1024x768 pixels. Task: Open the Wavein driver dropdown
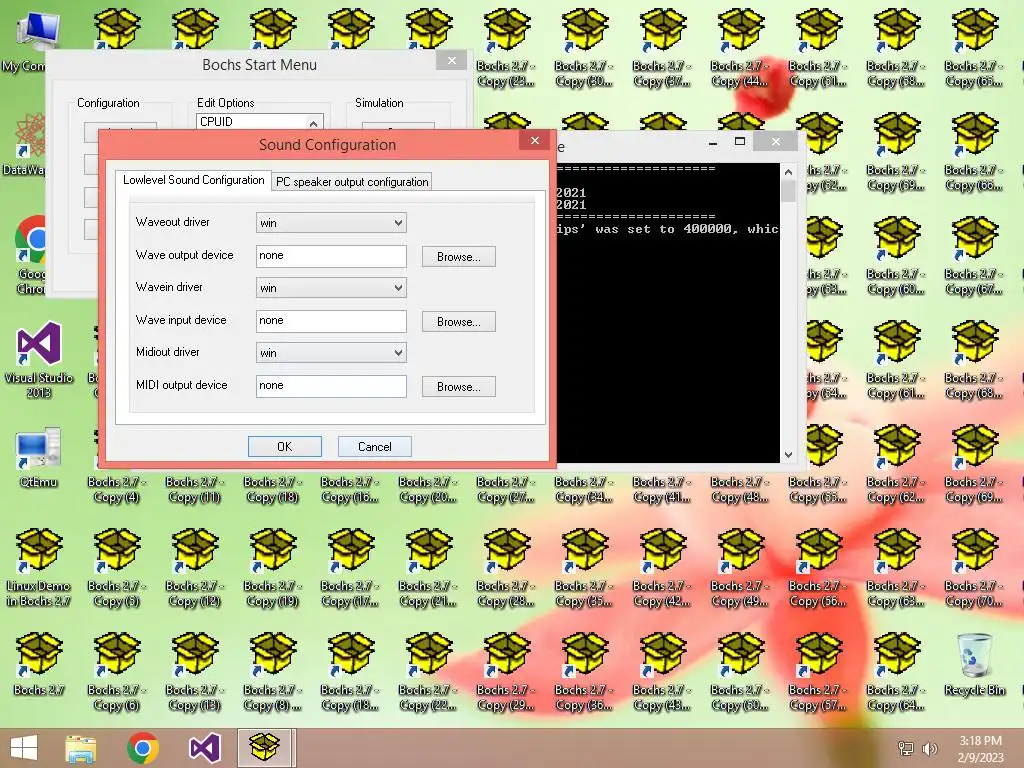click(x=331, y=288)
